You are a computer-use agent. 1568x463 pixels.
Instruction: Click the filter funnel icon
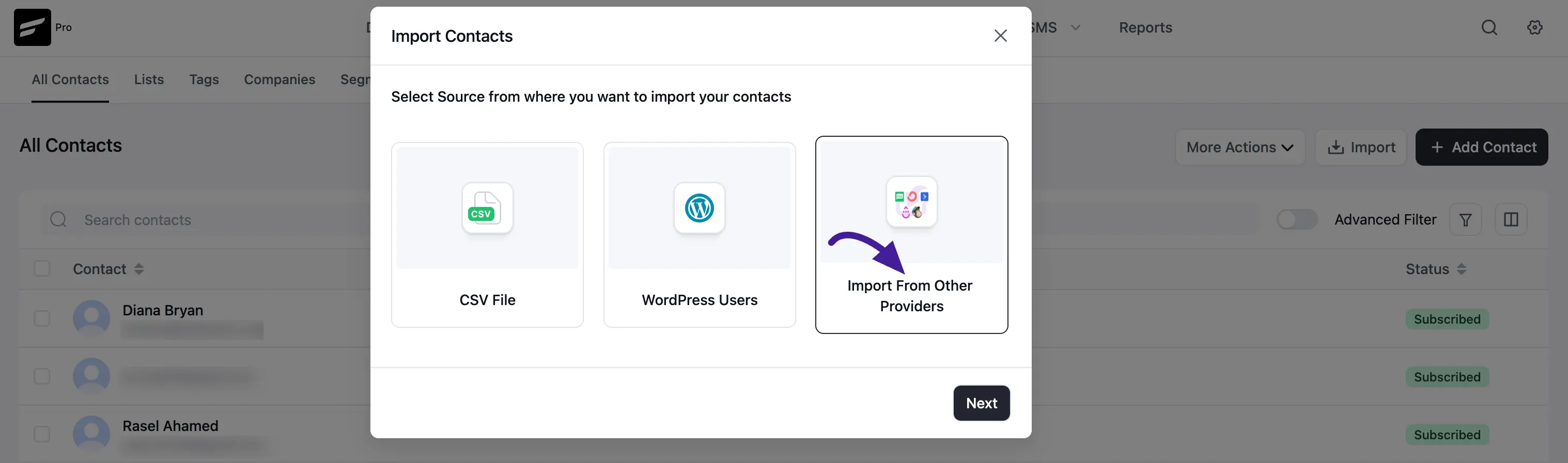[x=1465, y=220]
